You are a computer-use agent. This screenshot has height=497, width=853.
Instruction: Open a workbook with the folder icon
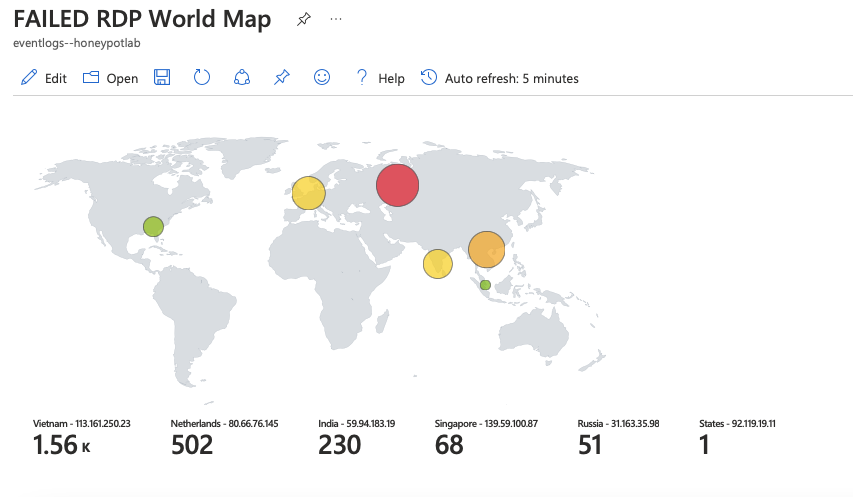point(91,78)
